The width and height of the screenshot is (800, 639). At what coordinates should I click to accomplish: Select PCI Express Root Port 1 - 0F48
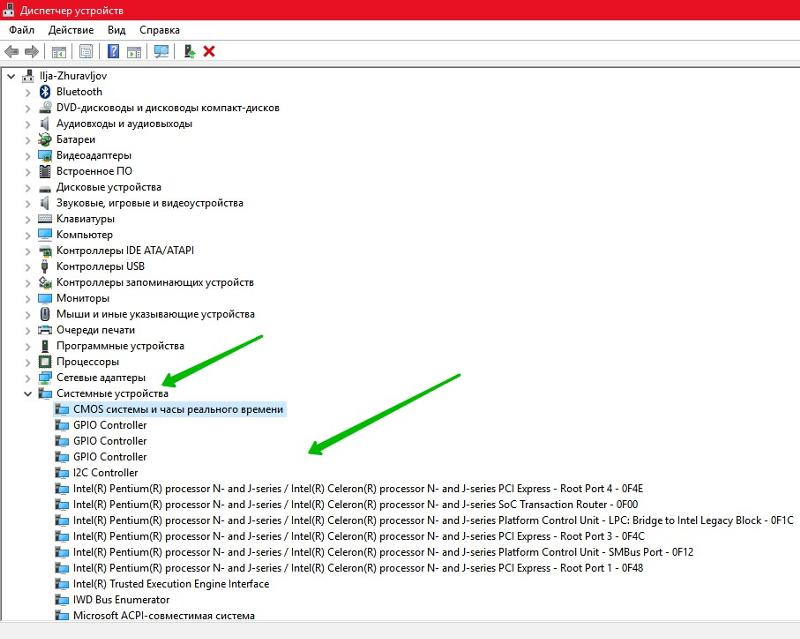click(x=358, y=568)
